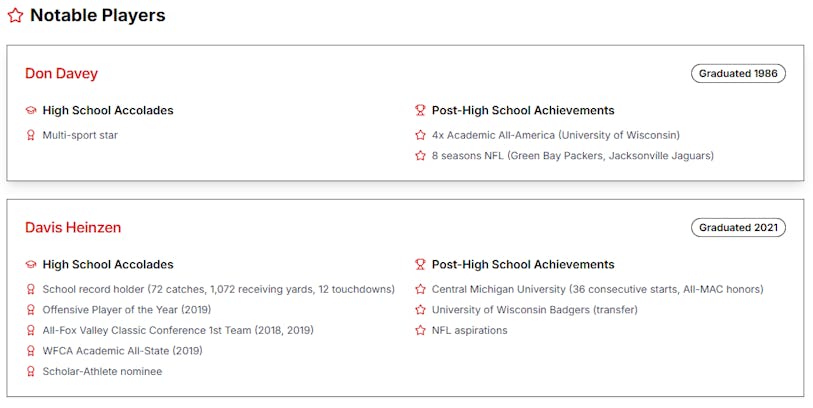The image size is (813, 408).
Task: Click star icon beside Central Michigan University
Action: pos(420,289)
